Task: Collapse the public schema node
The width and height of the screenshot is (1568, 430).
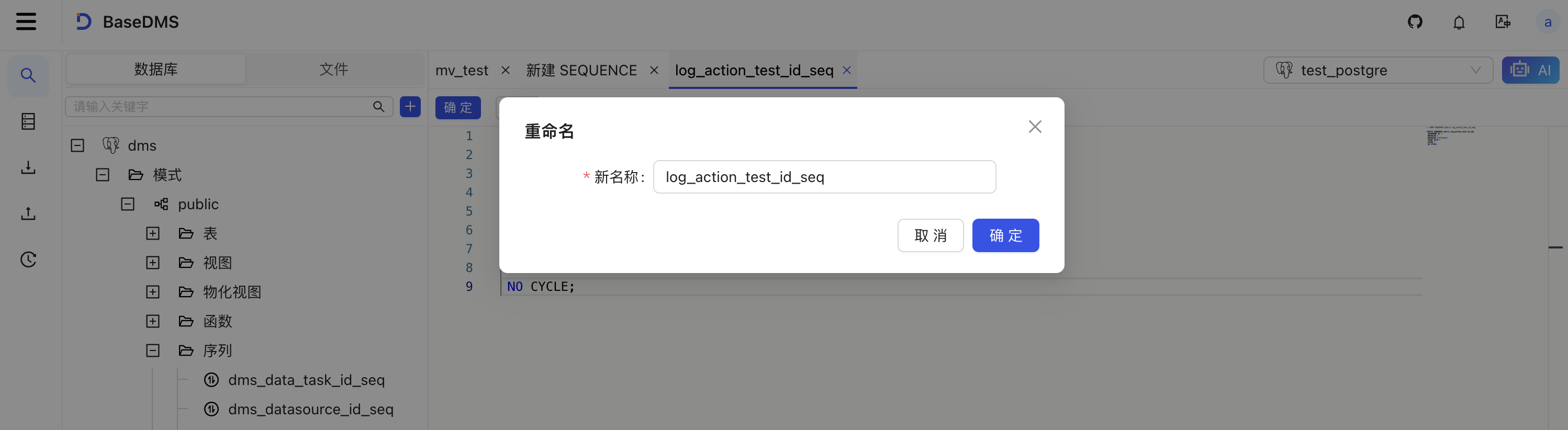Action: [x=127, y=203]
